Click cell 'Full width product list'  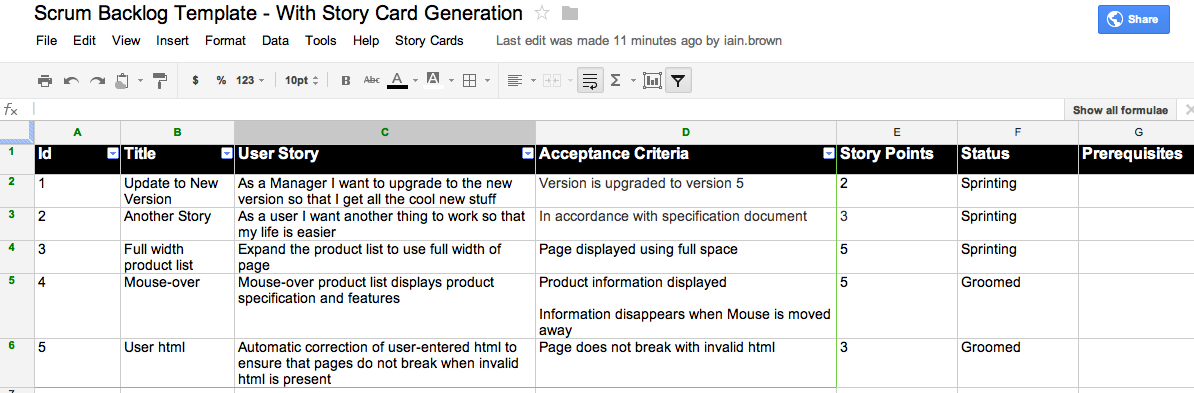tap(177, 257)
